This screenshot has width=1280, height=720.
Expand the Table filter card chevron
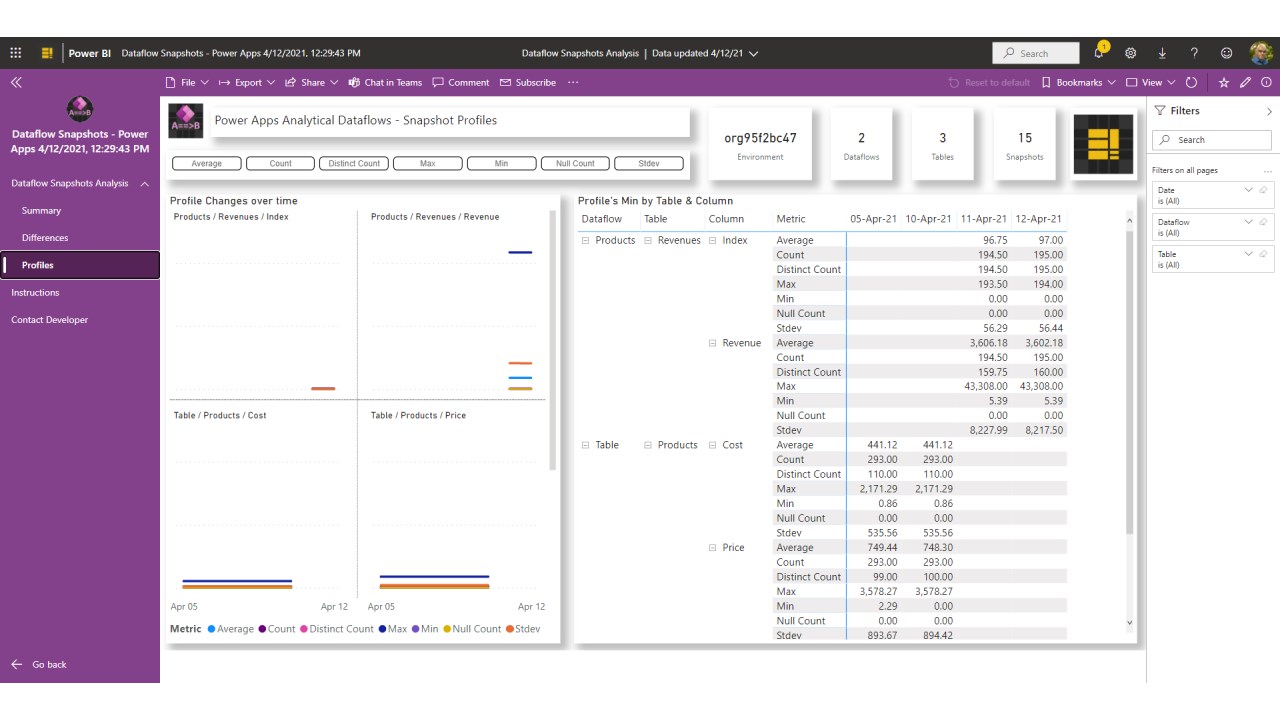point(1248,254)
